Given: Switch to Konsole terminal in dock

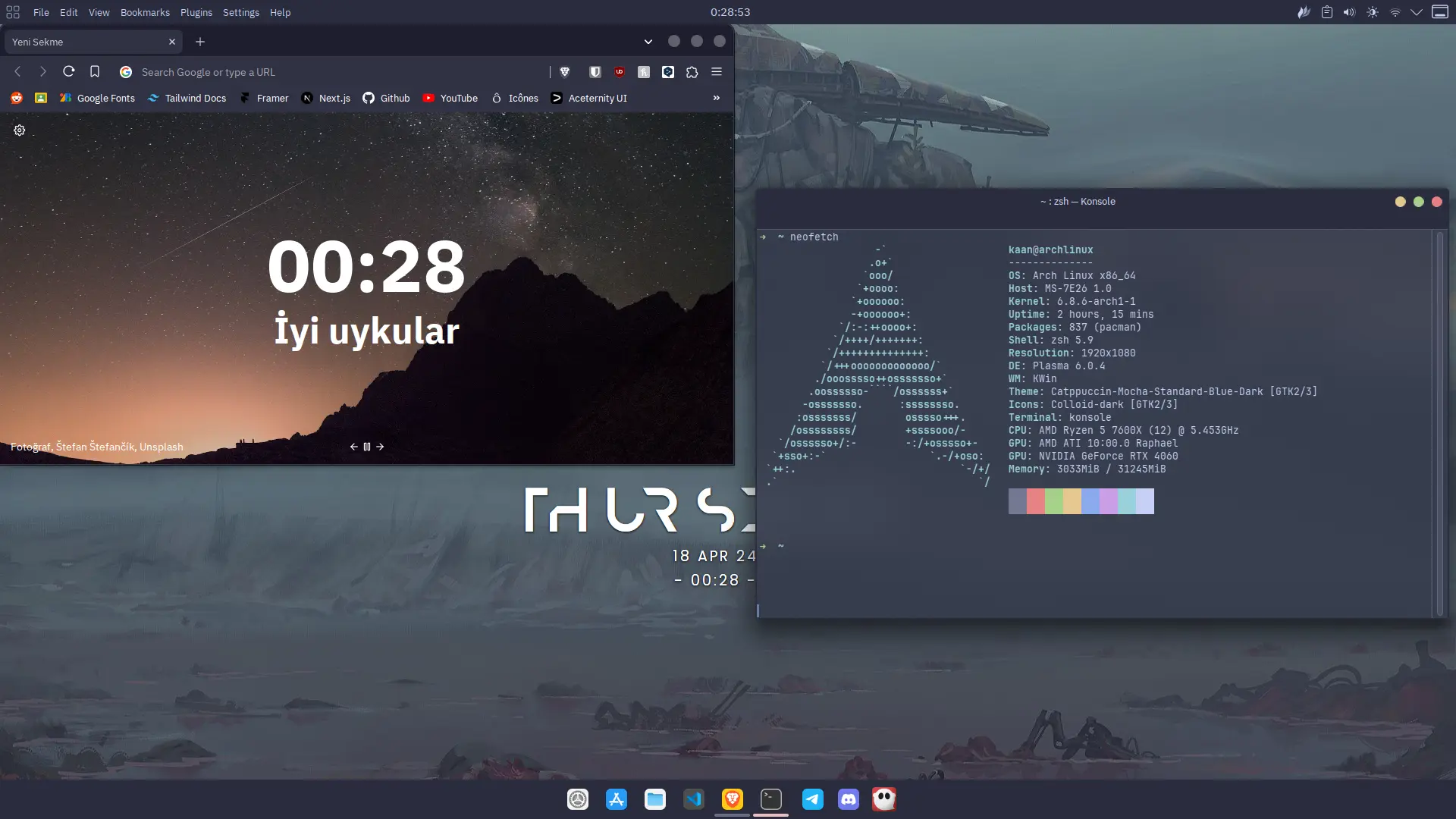Looking at the screenshot, I should (771, 799).
